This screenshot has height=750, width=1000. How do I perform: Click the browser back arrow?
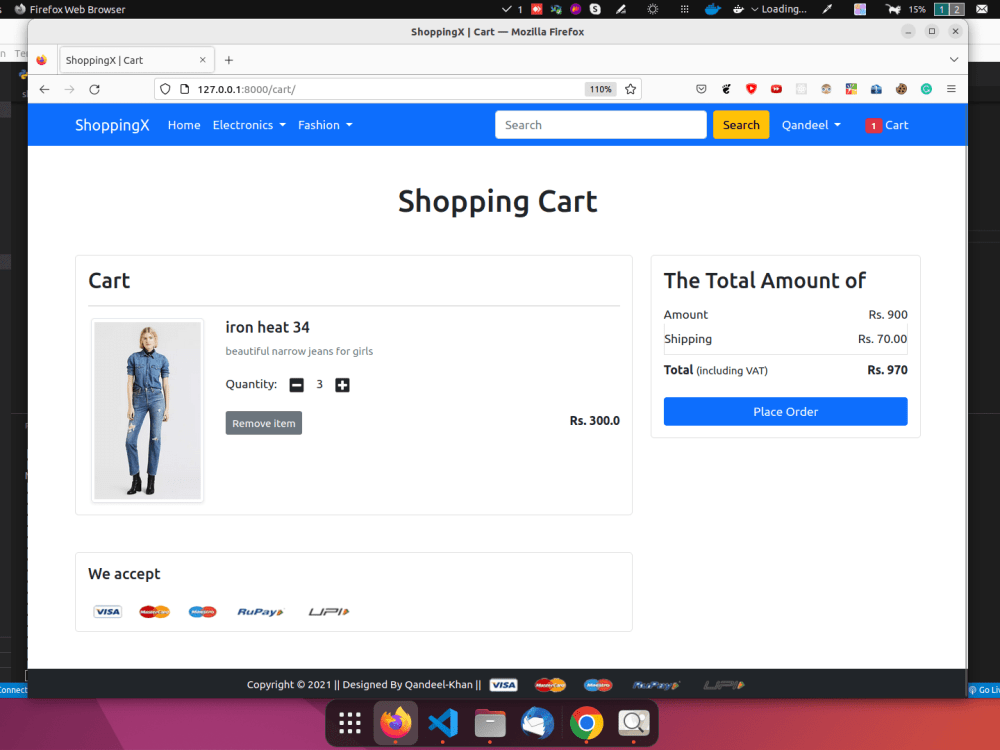44,89
